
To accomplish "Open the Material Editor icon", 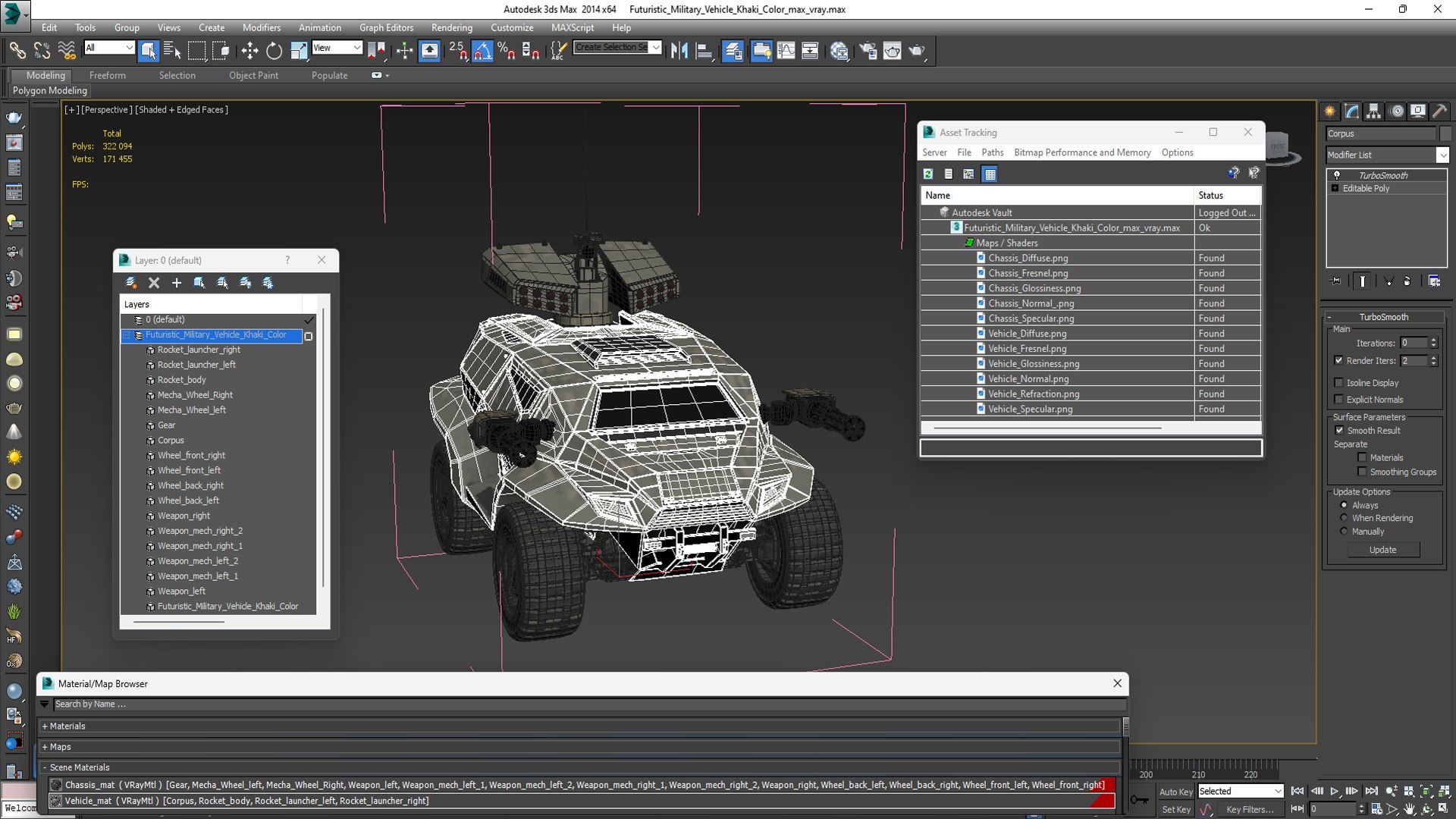I will click(x=839, y=51).
